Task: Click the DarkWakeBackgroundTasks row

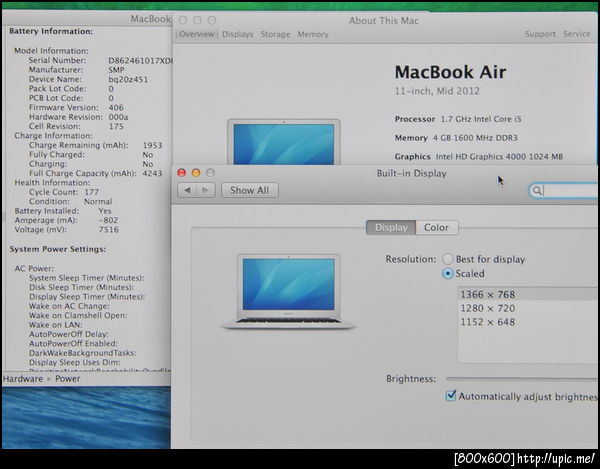Action: (83, 353)
